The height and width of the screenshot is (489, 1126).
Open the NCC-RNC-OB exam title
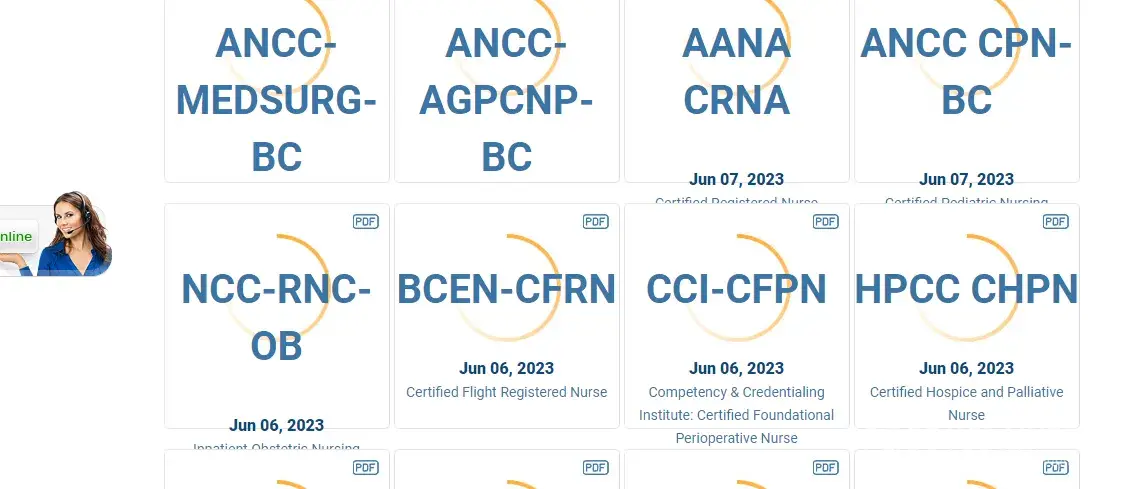[x=277, y=317]
